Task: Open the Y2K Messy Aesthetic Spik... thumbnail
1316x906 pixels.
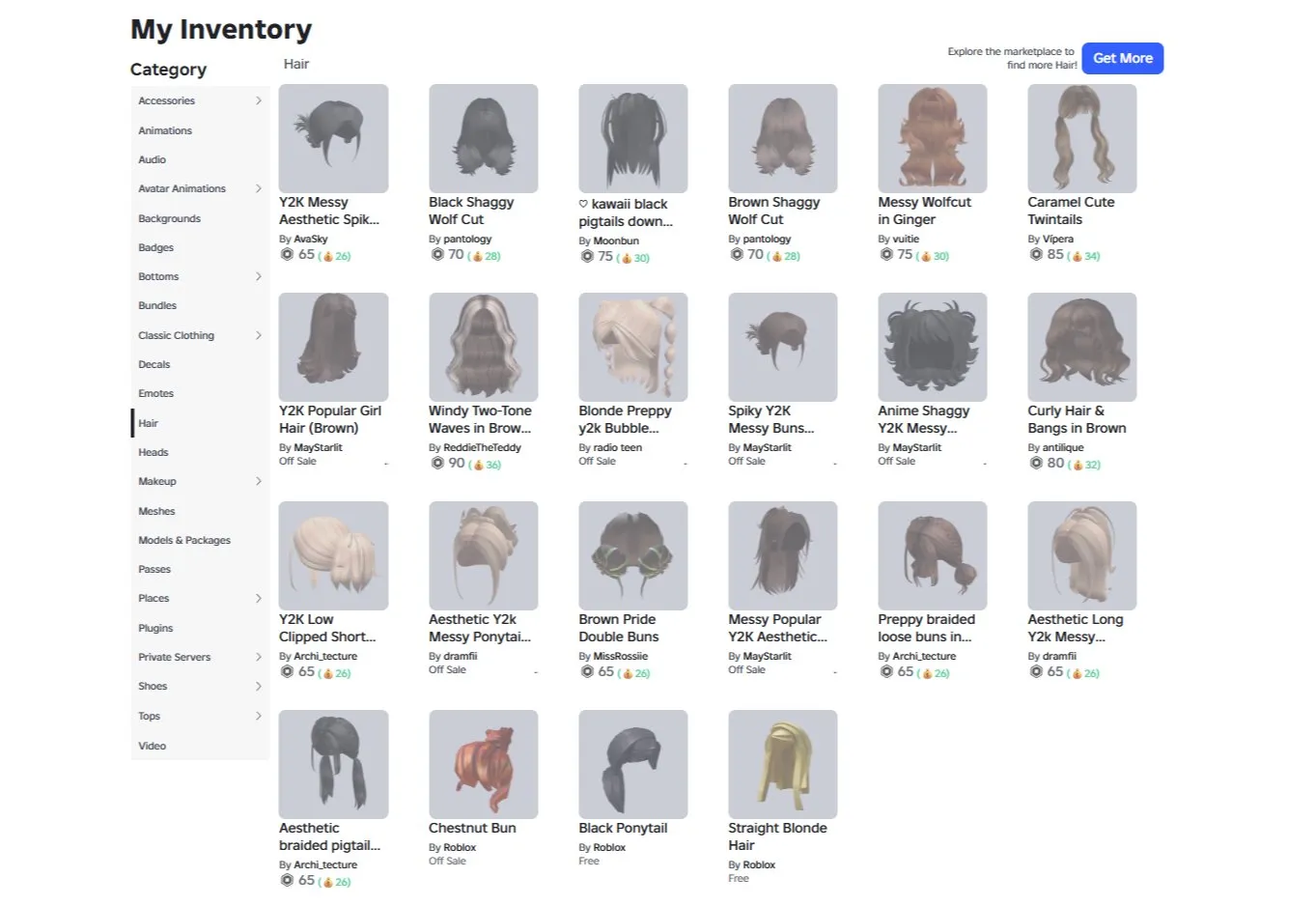Action: (x=333, y=138)
